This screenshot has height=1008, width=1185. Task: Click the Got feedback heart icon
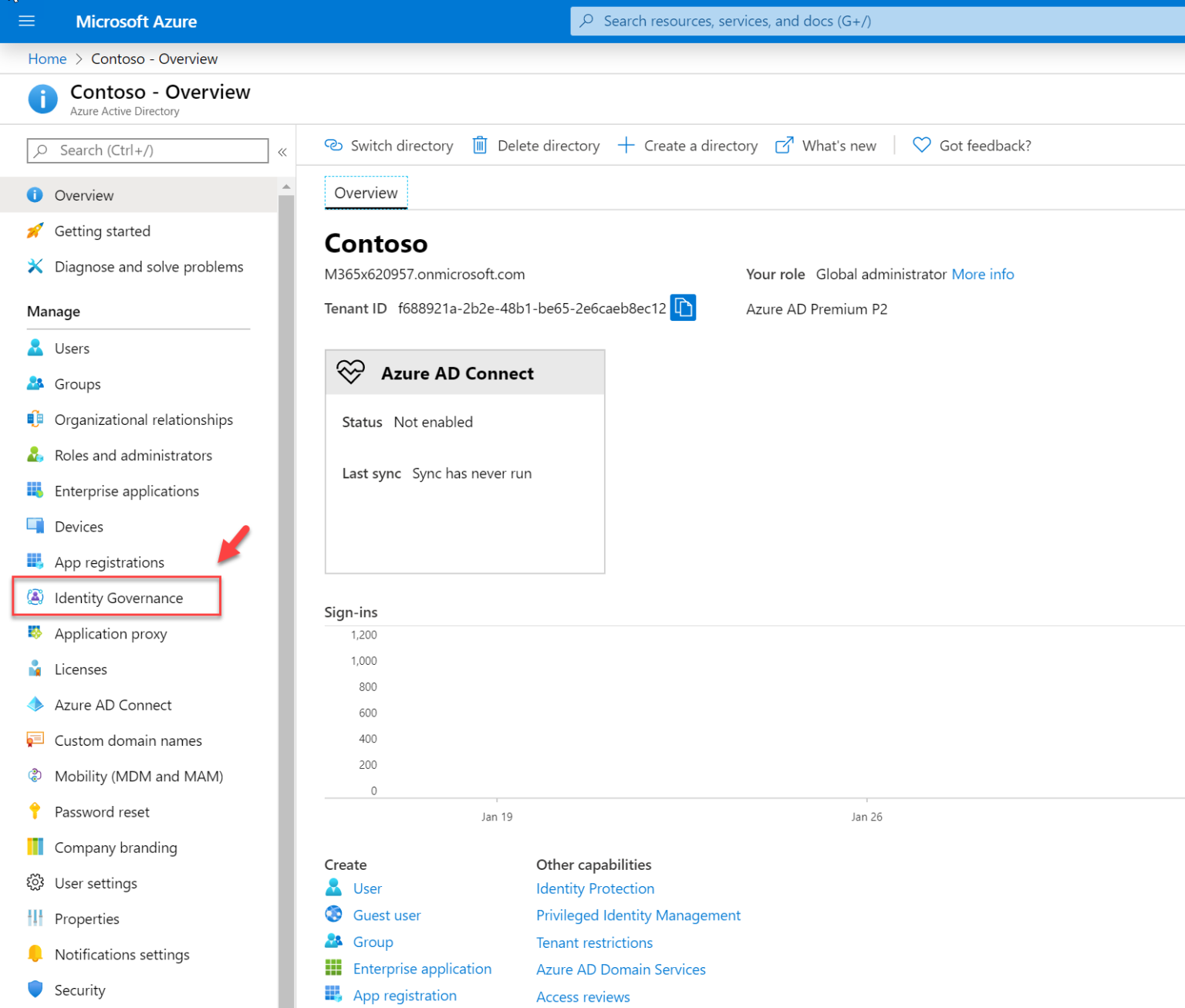[x=921, y=145]
